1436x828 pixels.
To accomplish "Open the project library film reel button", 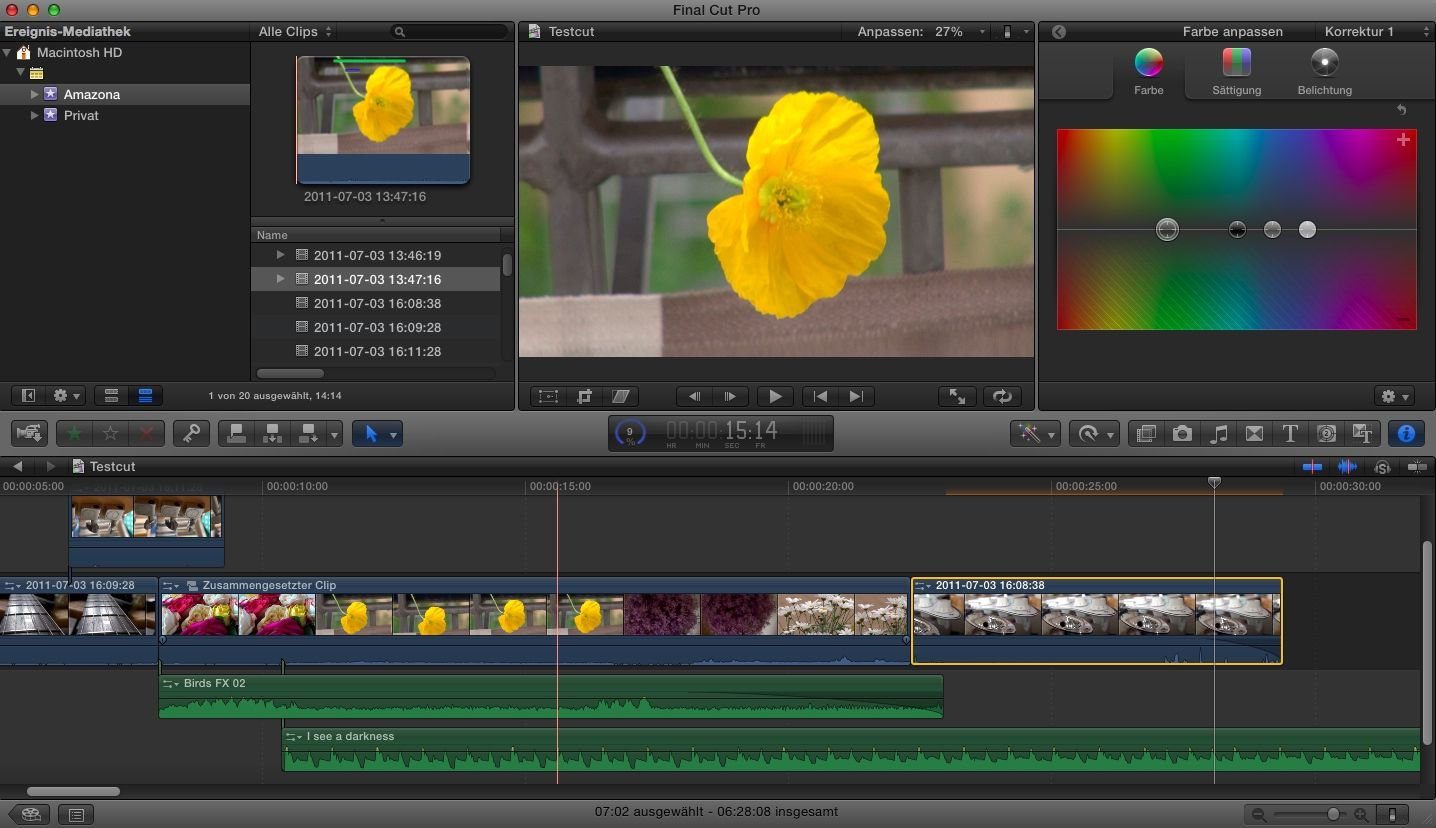I will click(x=30, y=814).
